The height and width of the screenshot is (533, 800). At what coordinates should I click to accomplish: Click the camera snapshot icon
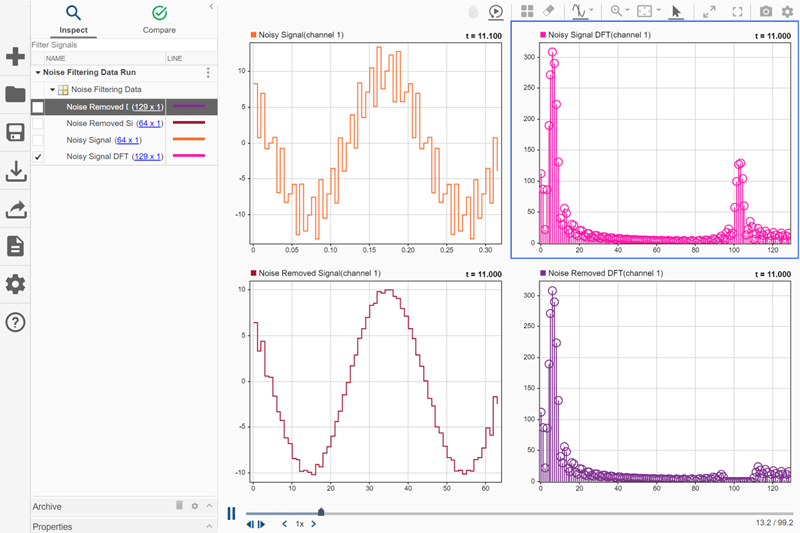click(x=766, y=11)
